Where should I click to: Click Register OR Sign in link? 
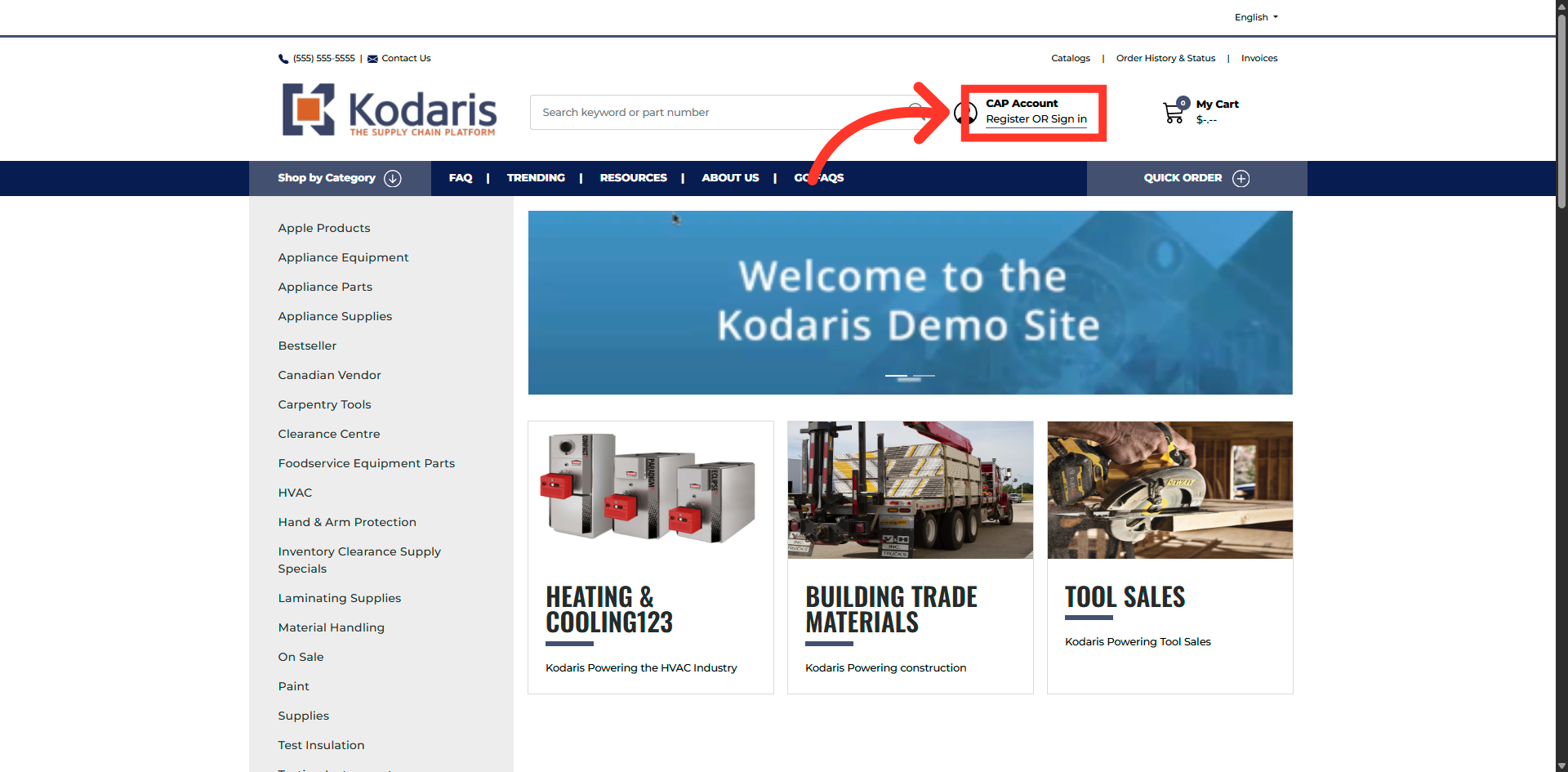point(1036,119)
